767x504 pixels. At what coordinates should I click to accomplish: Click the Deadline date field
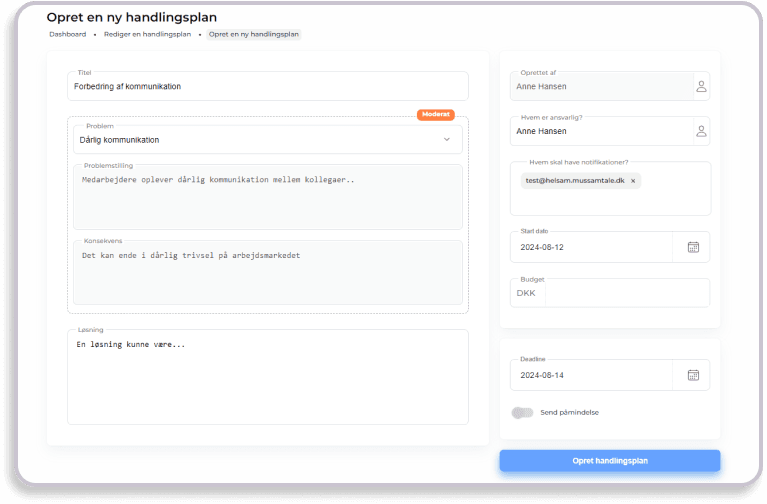(595, 375)
